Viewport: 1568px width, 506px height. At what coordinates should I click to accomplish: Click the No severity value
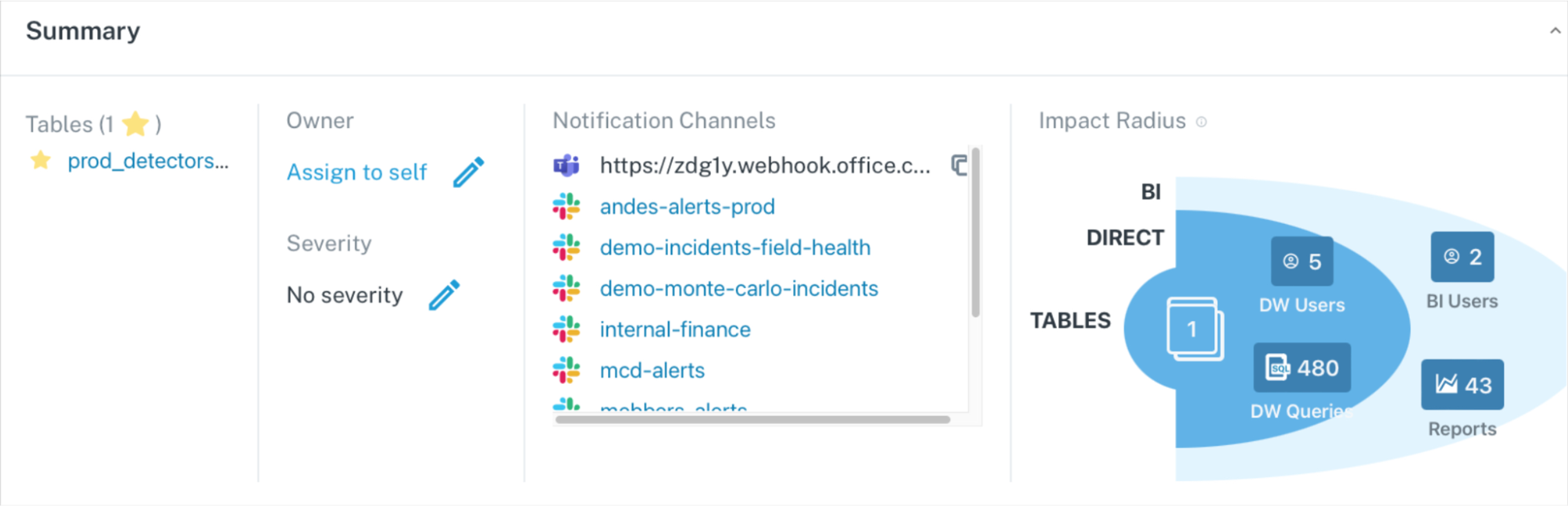pos(345,295)
